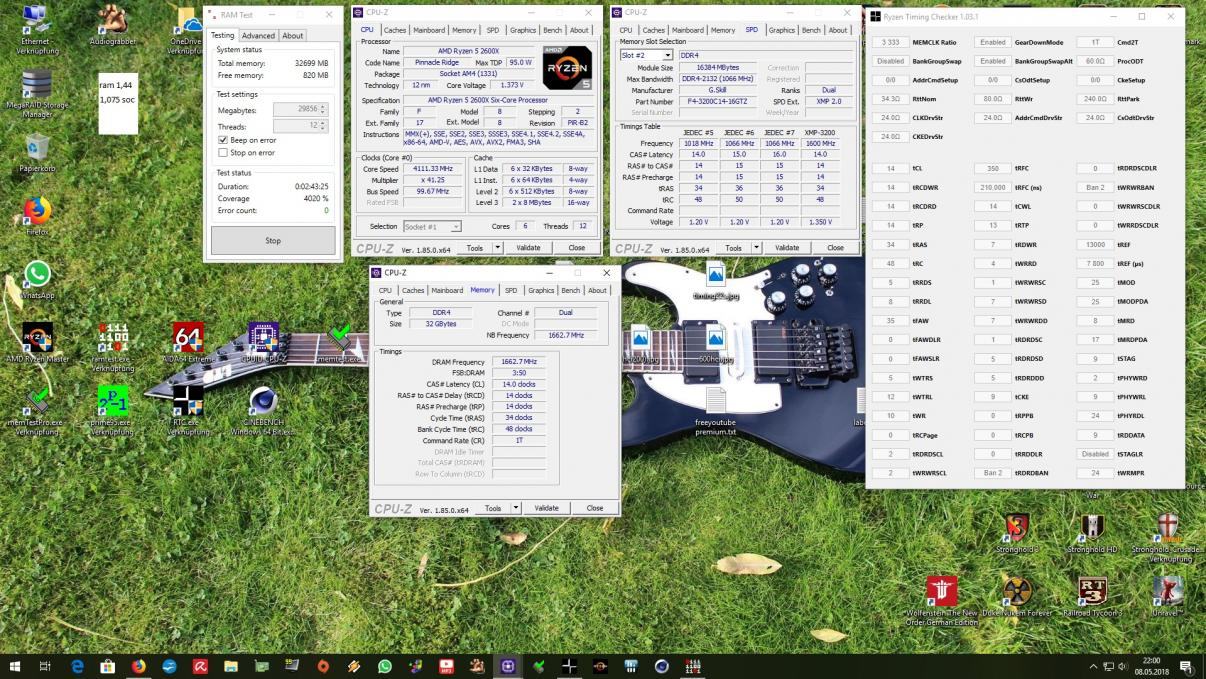Viewport: 1206px width, 679px height.
Task: Open the Papierkorb recycle bin
Action: point(37,153)
